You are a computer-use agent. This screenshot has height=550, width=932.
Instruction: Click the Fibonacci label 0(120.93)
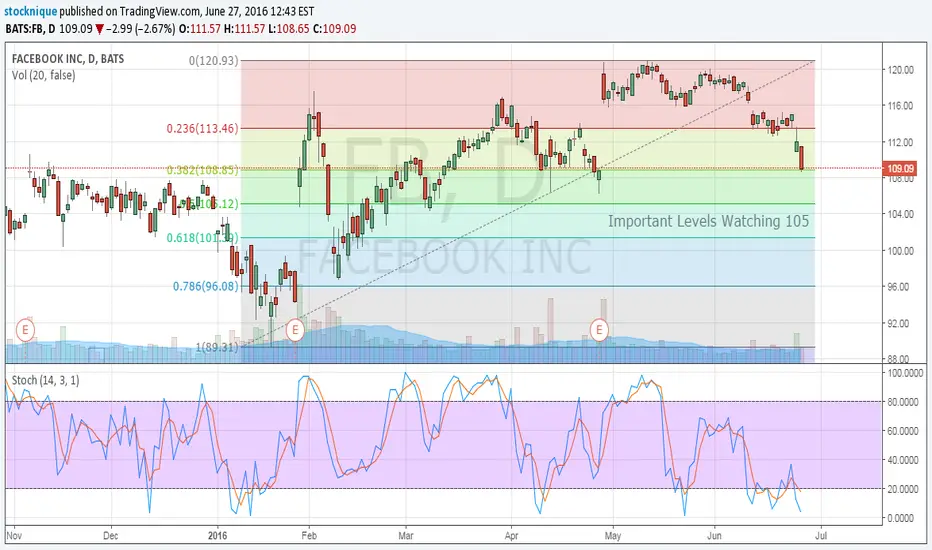[213, 61]
